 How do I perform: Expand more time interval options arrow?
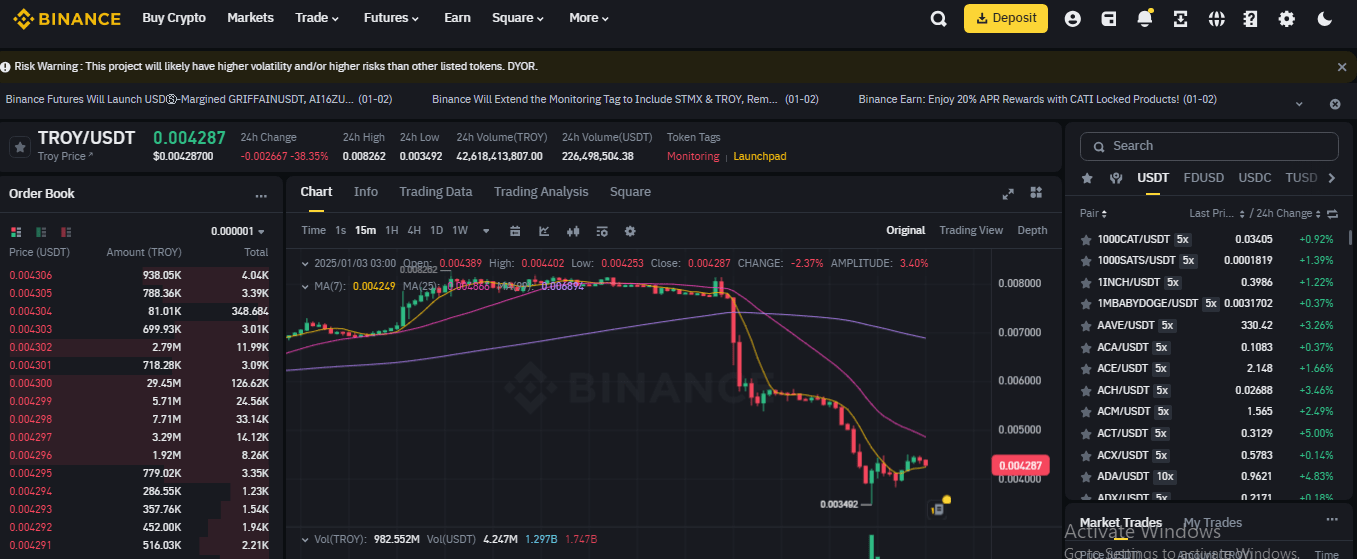coord(486,231)
